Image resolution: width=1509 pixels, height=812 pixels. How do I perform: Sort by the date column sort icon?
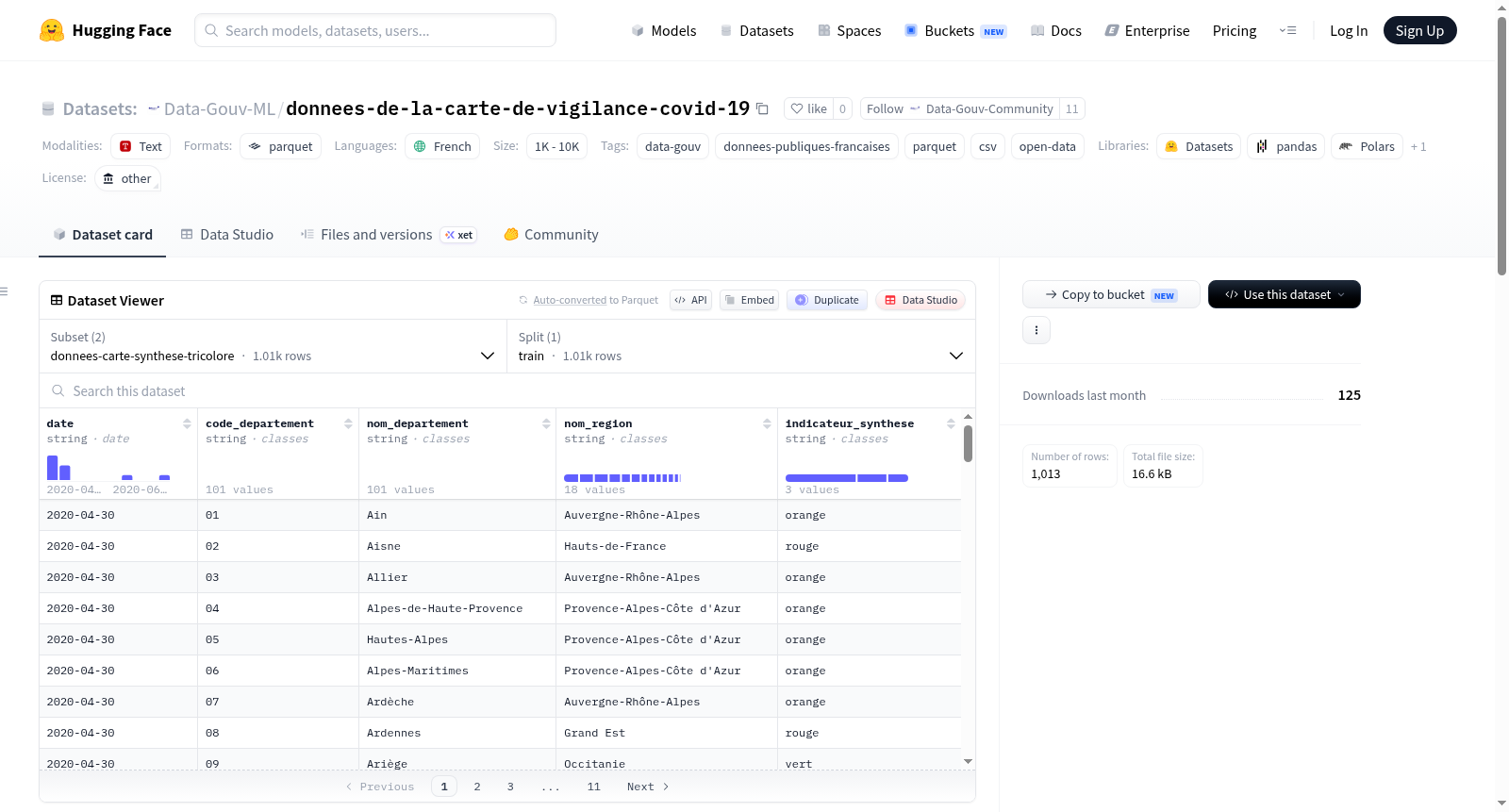point(187,423)
